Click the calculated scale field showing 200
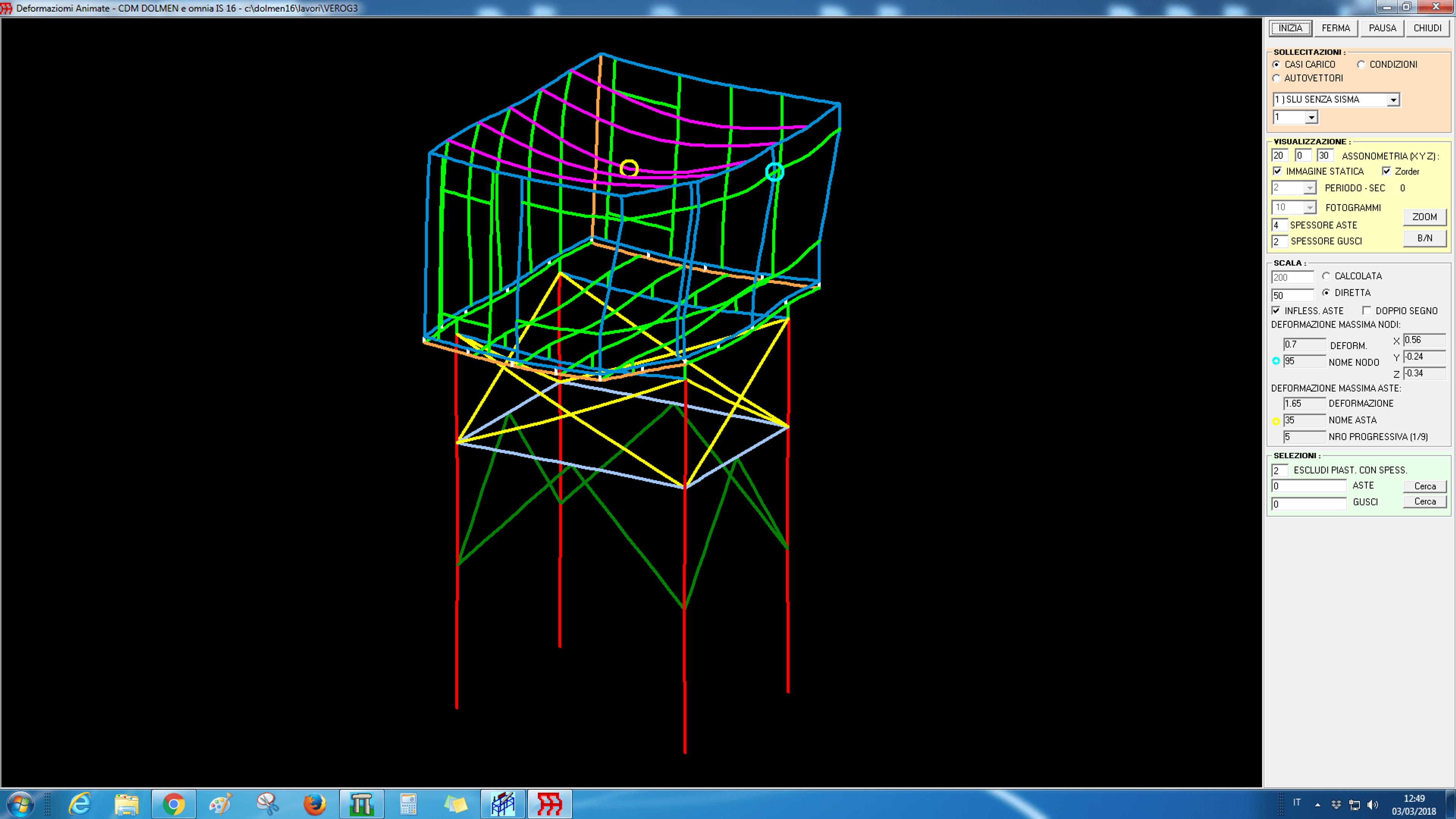 tap(1293, 278)
